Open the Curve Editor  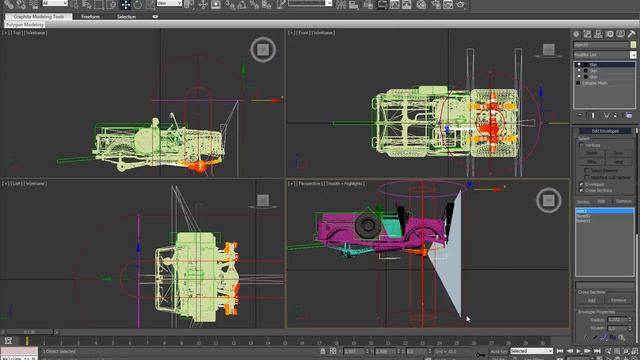point(394,5)
